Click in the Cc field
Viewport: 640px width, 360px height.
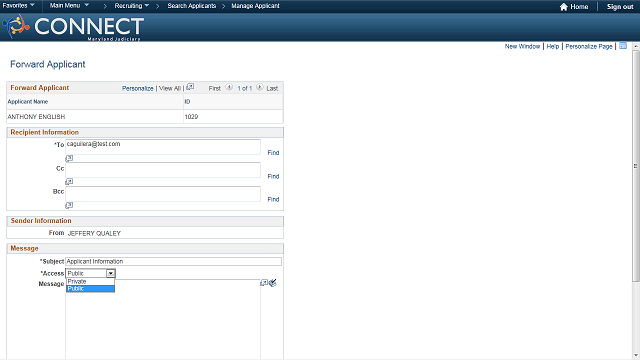point(163,170)
